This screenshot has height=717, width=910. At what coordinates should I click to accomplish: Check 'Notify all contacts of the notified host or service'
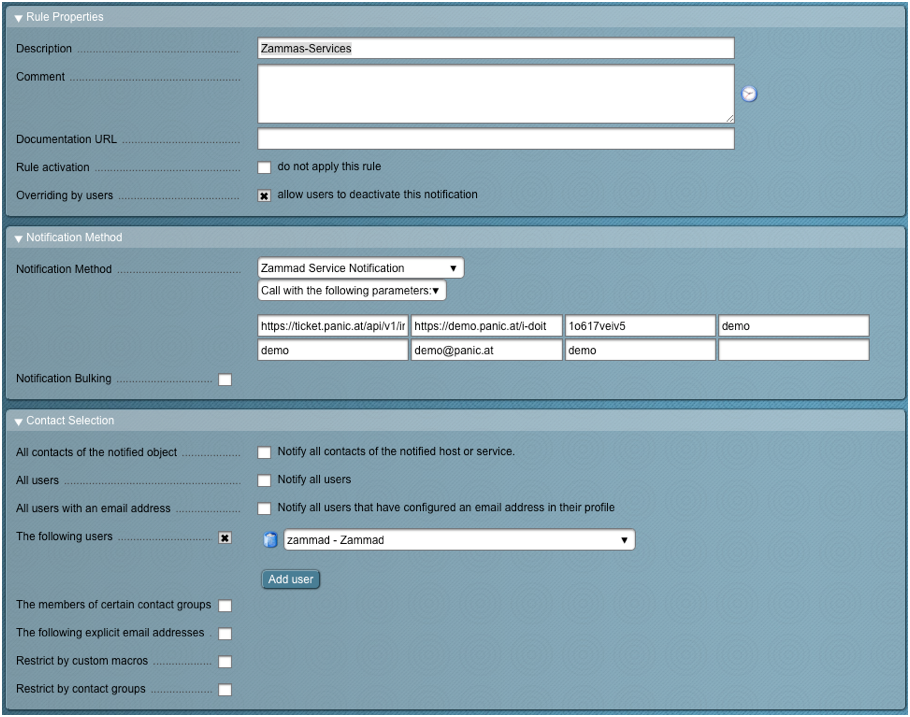pos(264,452)
